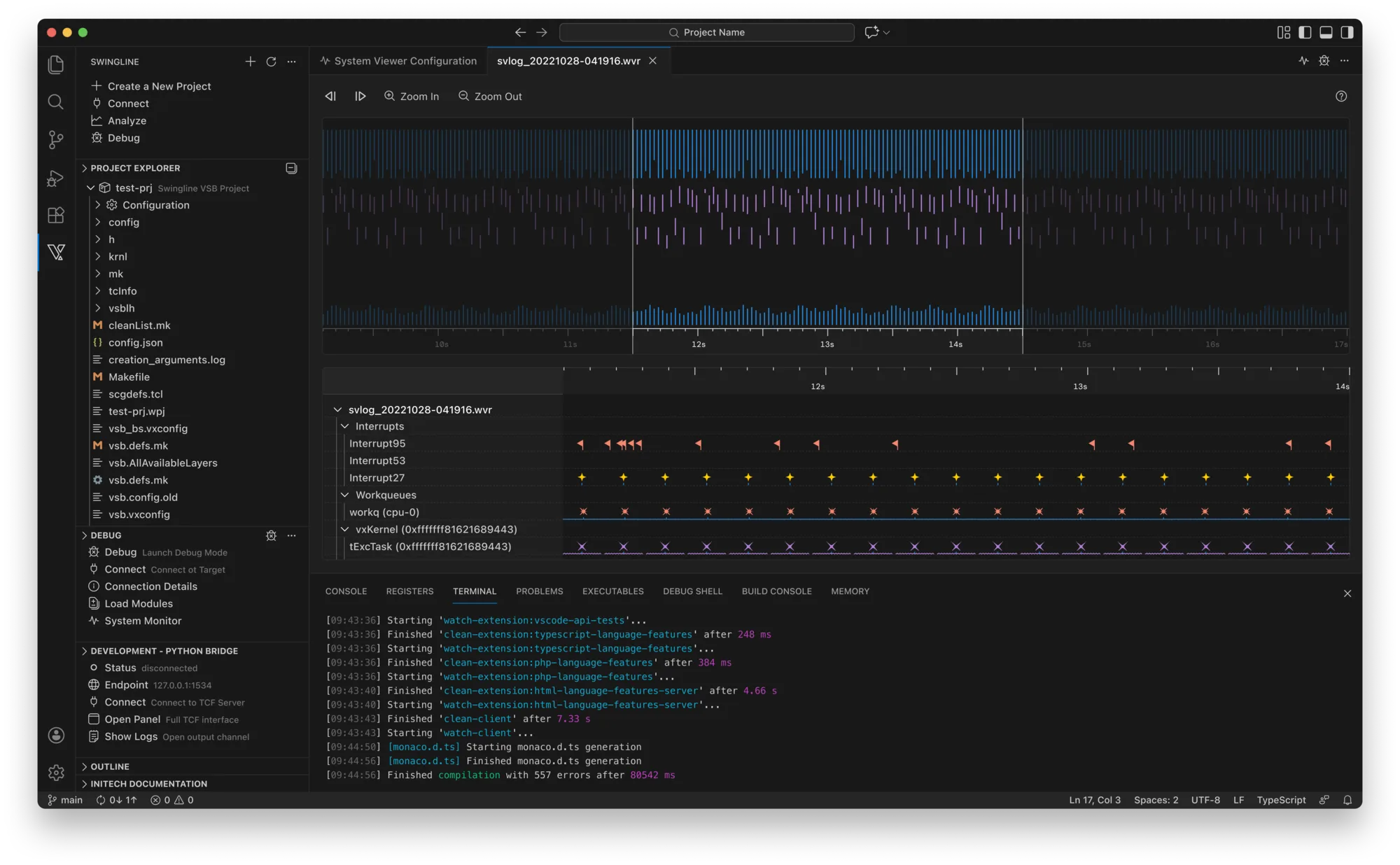Open Extensions view in activity bar
This screenshot has width=1400, height=865.
(56, 215)
